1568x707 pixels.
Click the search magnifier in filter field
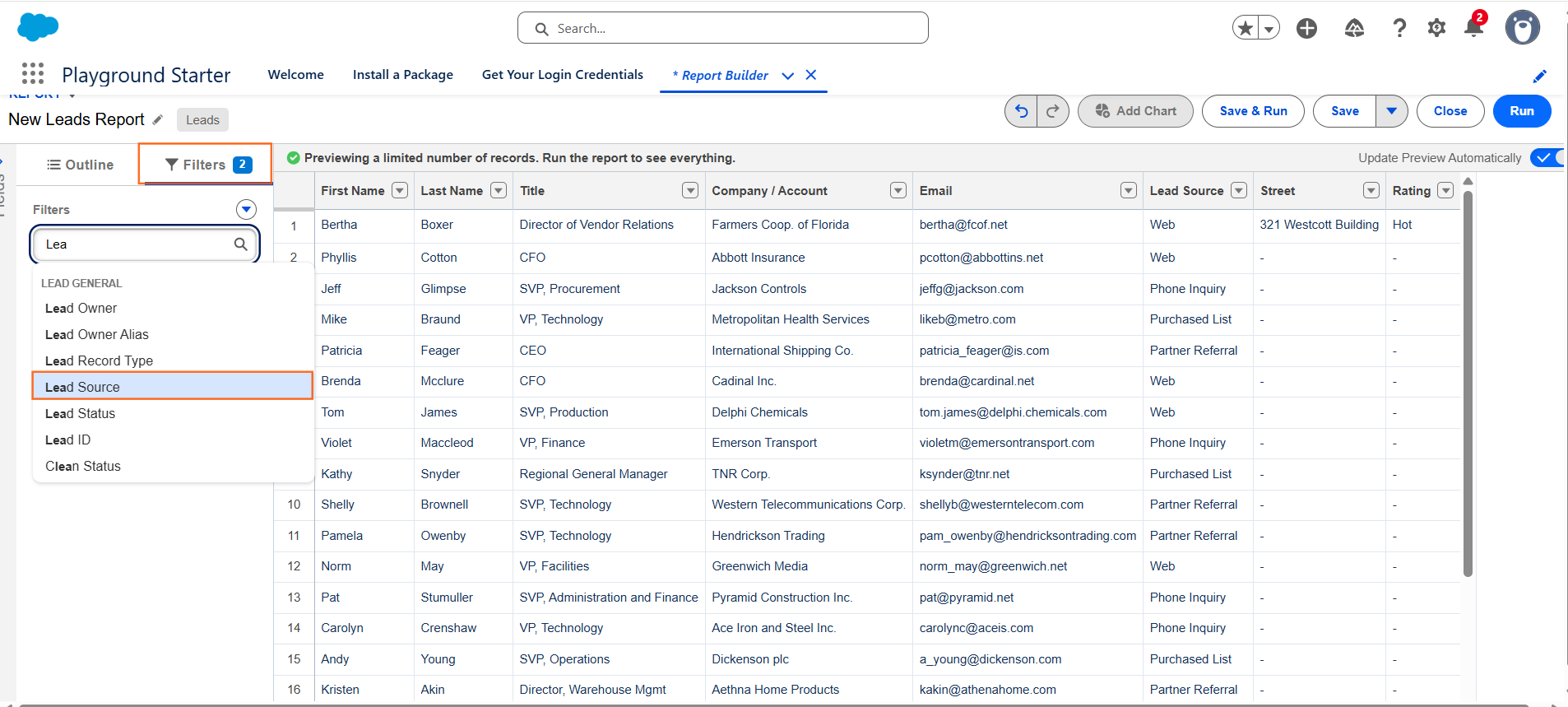tap(240, 244)
